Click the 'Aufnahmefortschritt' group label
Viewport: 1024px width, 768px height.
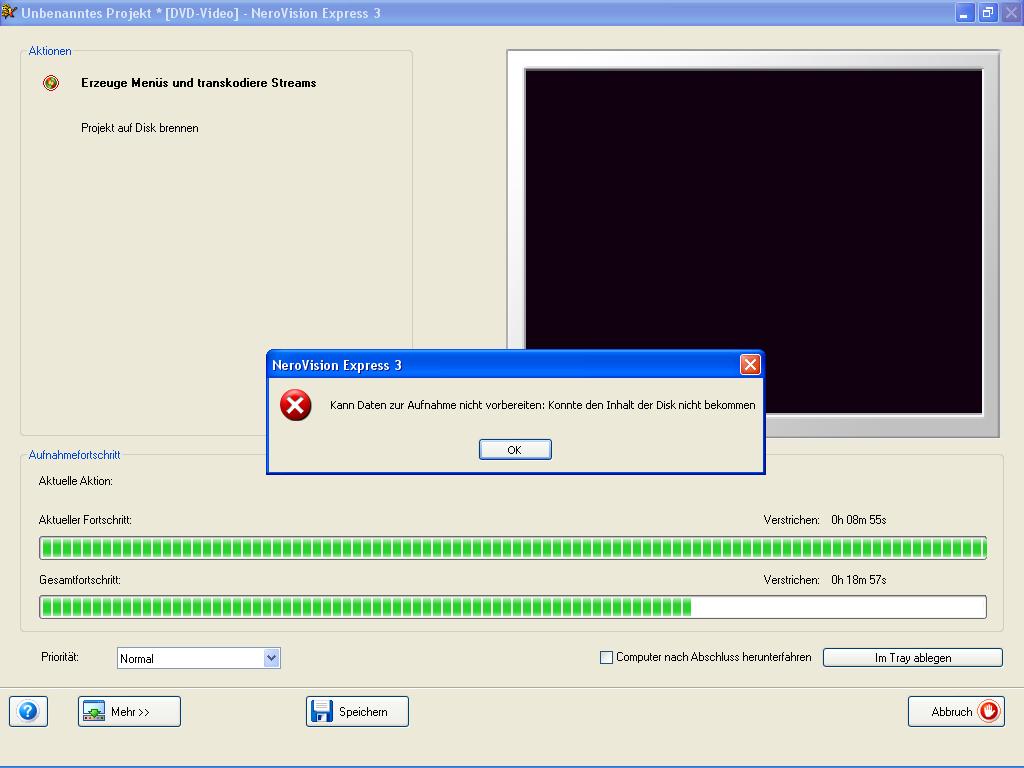coord(74,455)
